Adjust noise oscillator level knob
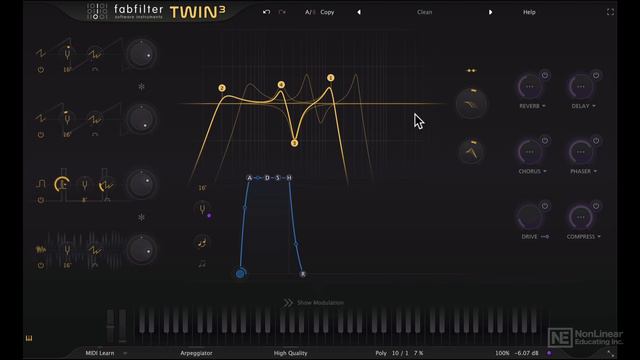This screenshot has width=640, height=360. pyautogui.click(x=141, y=250)
